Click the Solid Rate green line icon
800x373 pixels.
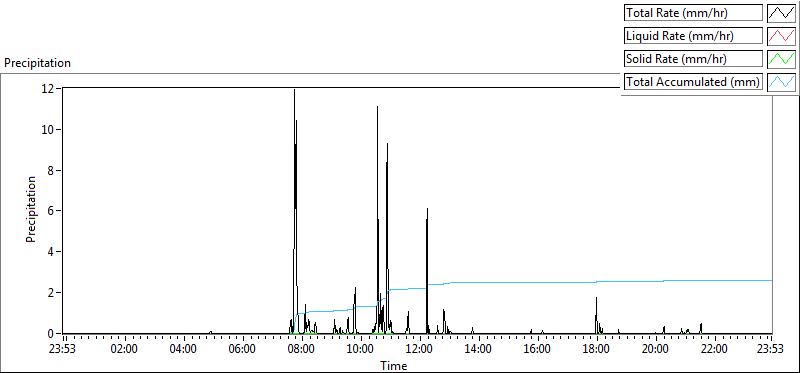coord(782,58)
